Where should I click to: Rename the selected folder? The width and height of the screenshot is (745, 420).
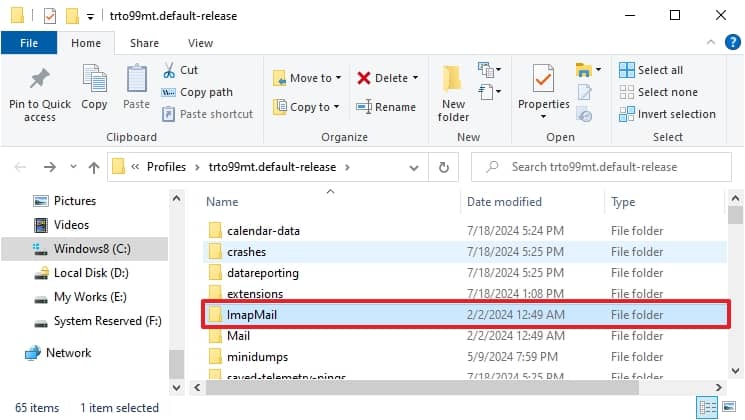(386, 107)
